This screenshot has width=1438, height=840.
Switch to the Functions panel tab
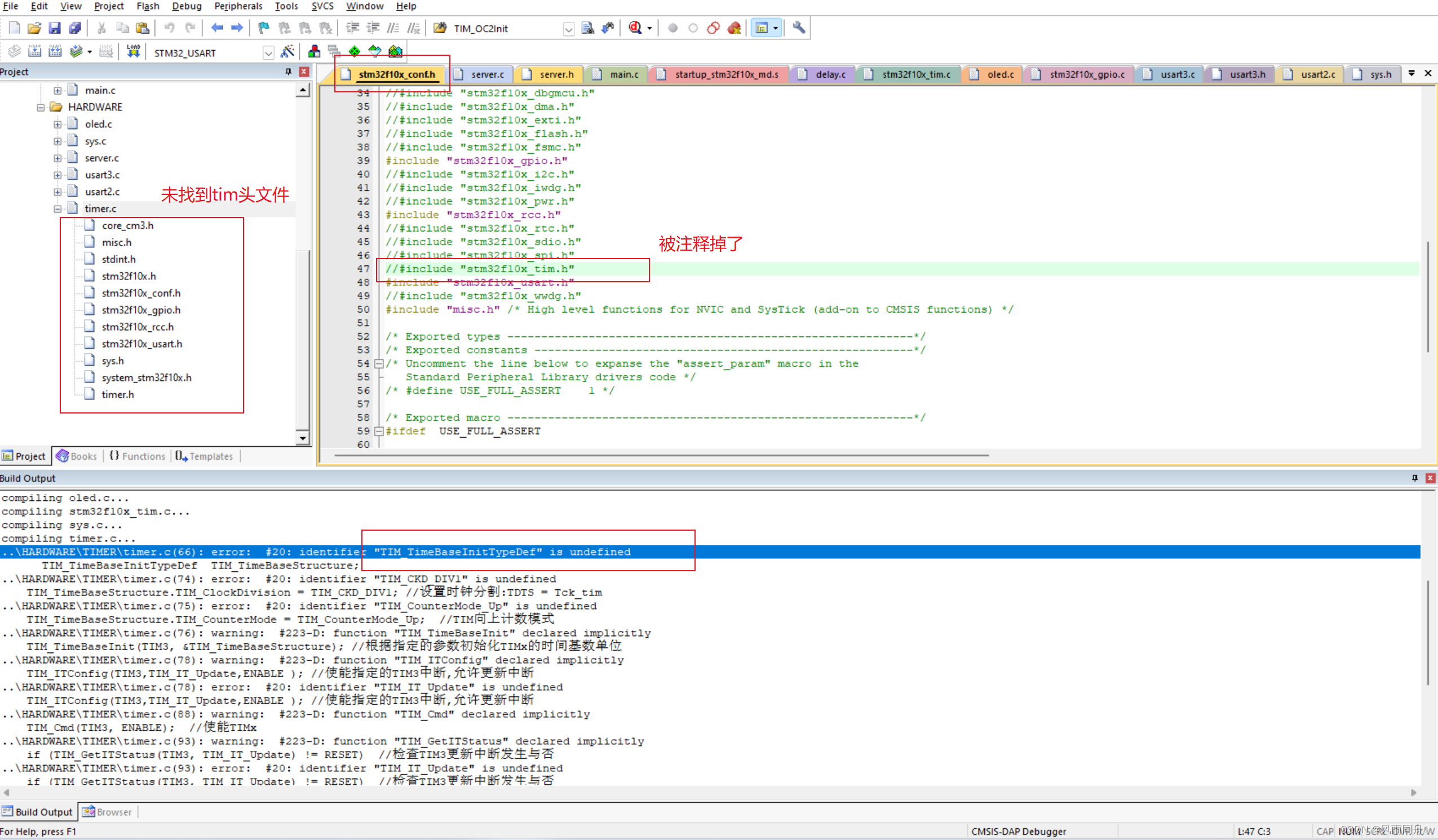(x=138, y=456)
